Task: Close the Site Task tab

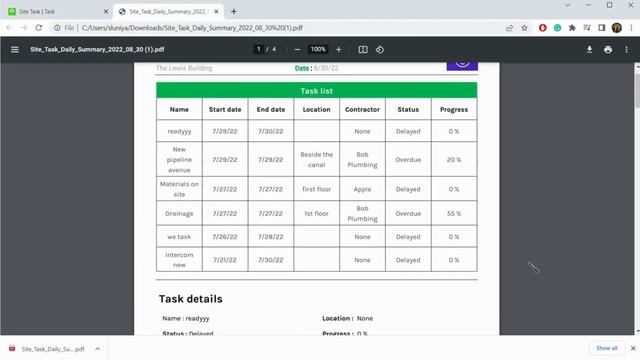Action: 106,11
